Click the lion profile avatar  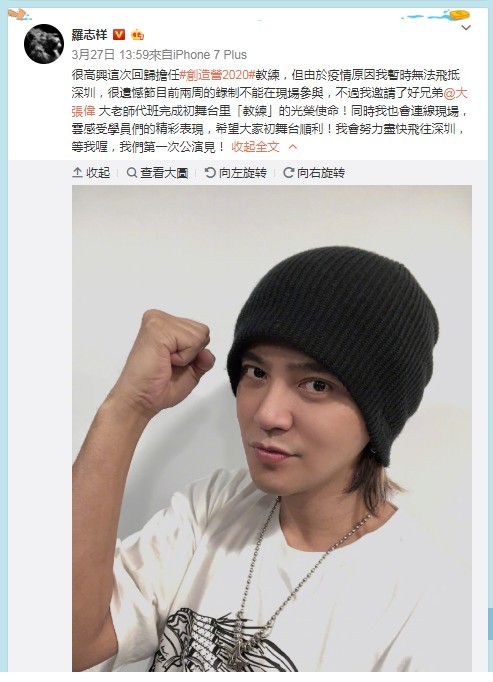pos(44,44)
